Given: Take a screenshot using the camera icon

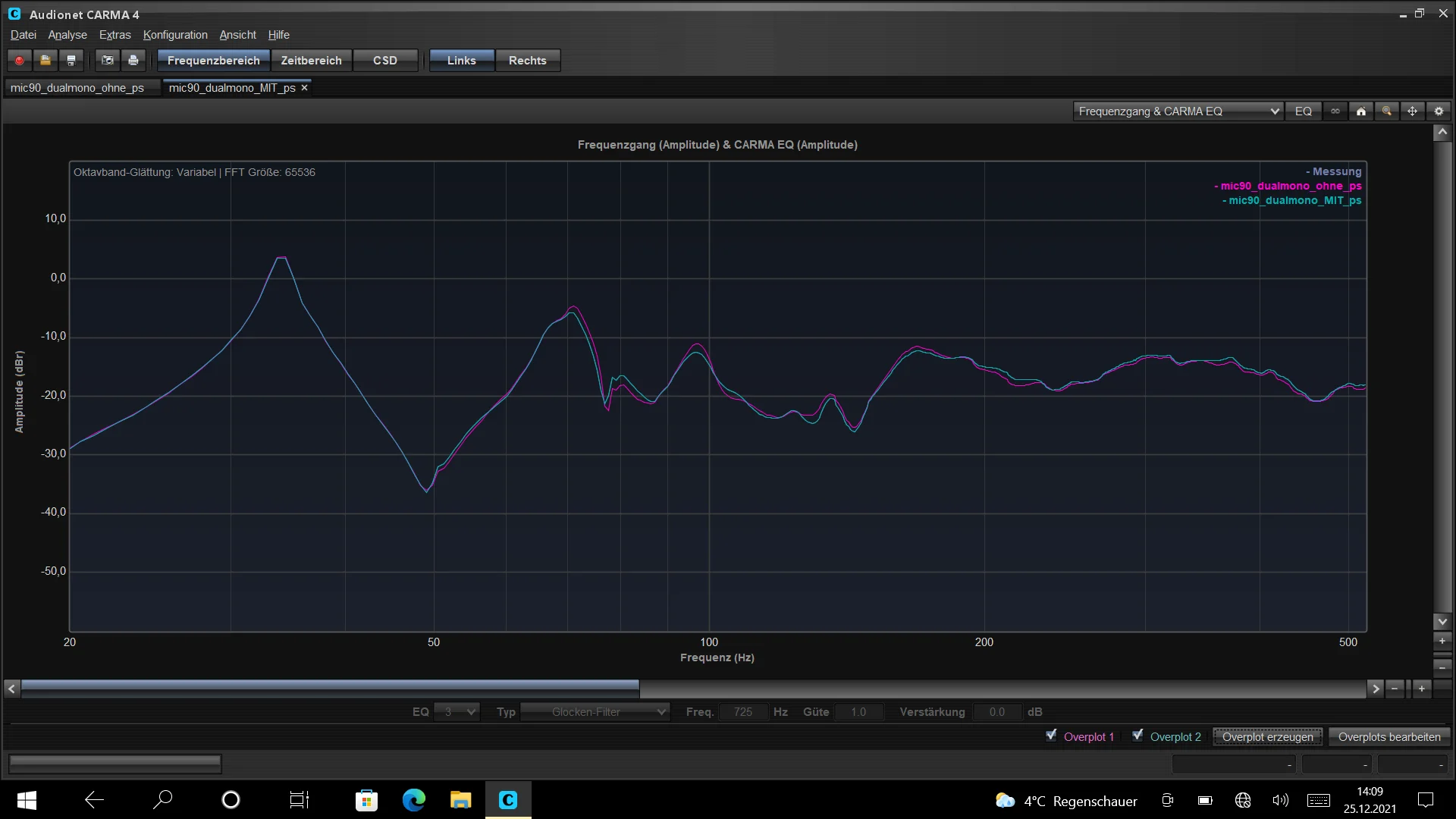Looking at the screenshot, I should pyautogui.click(x=108, y=61).
